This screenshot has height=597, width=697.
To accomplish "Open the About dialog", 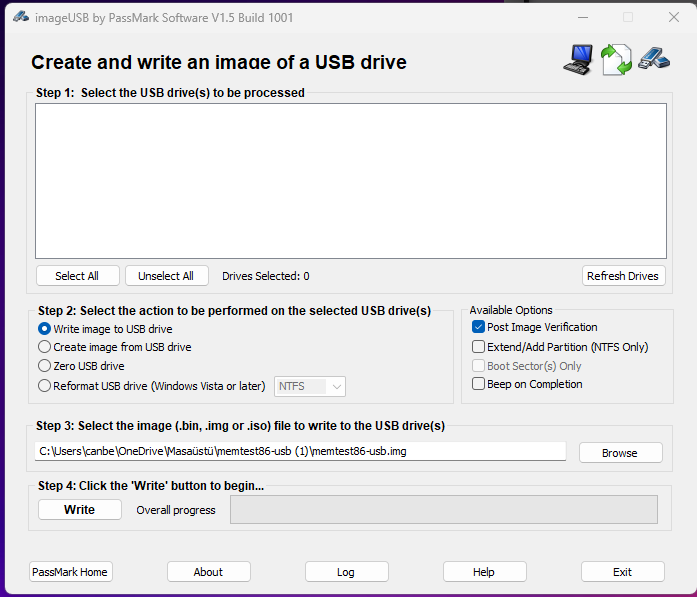I will [x=208, y=572].
